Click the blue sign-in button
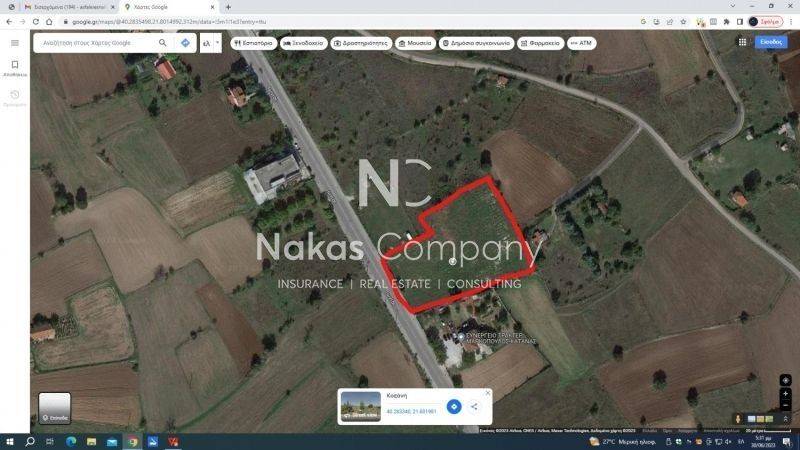Screen dimensions: 800x450 click(771, 42)
